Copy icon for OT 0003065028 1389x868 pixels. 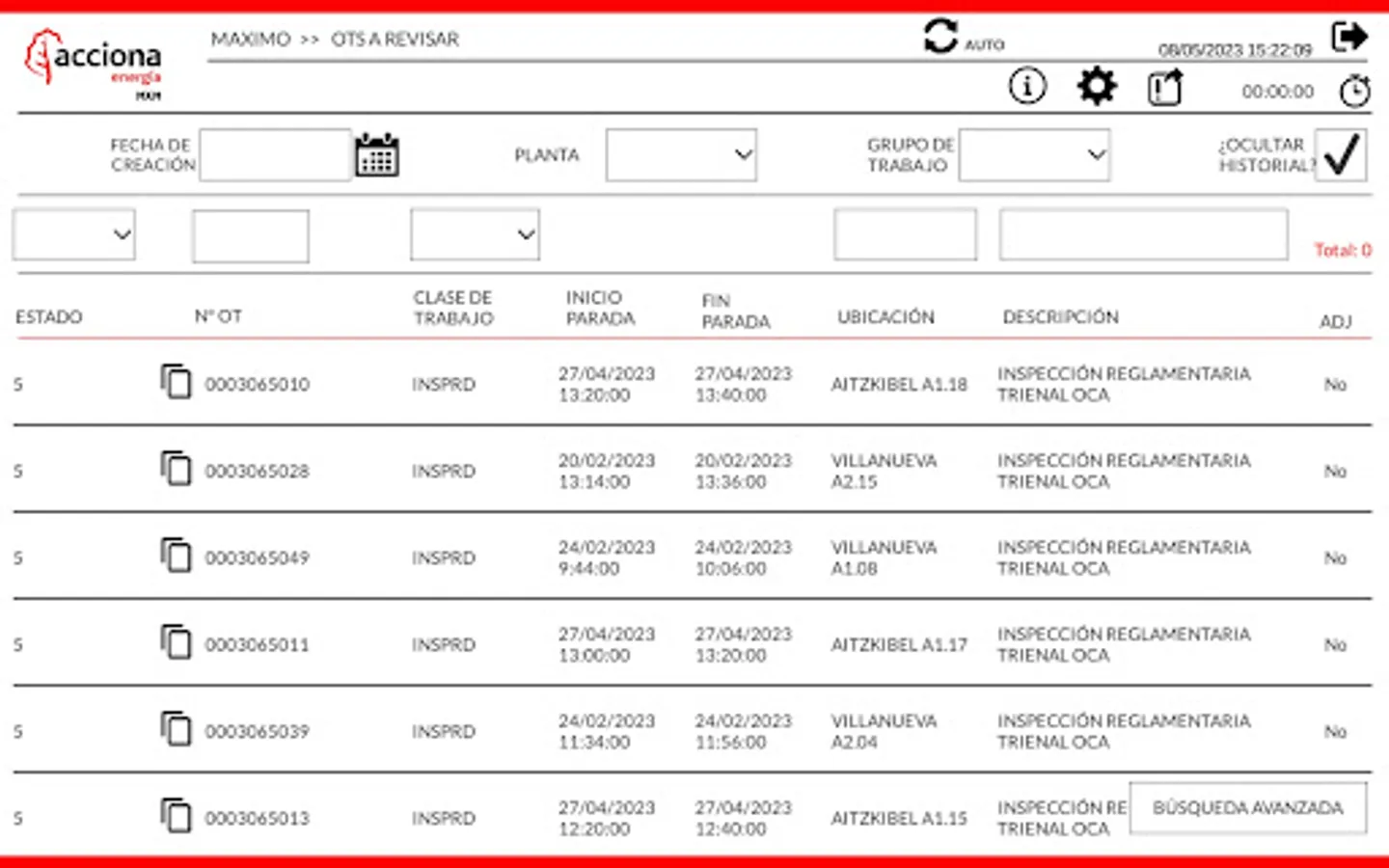click(176, 469)
